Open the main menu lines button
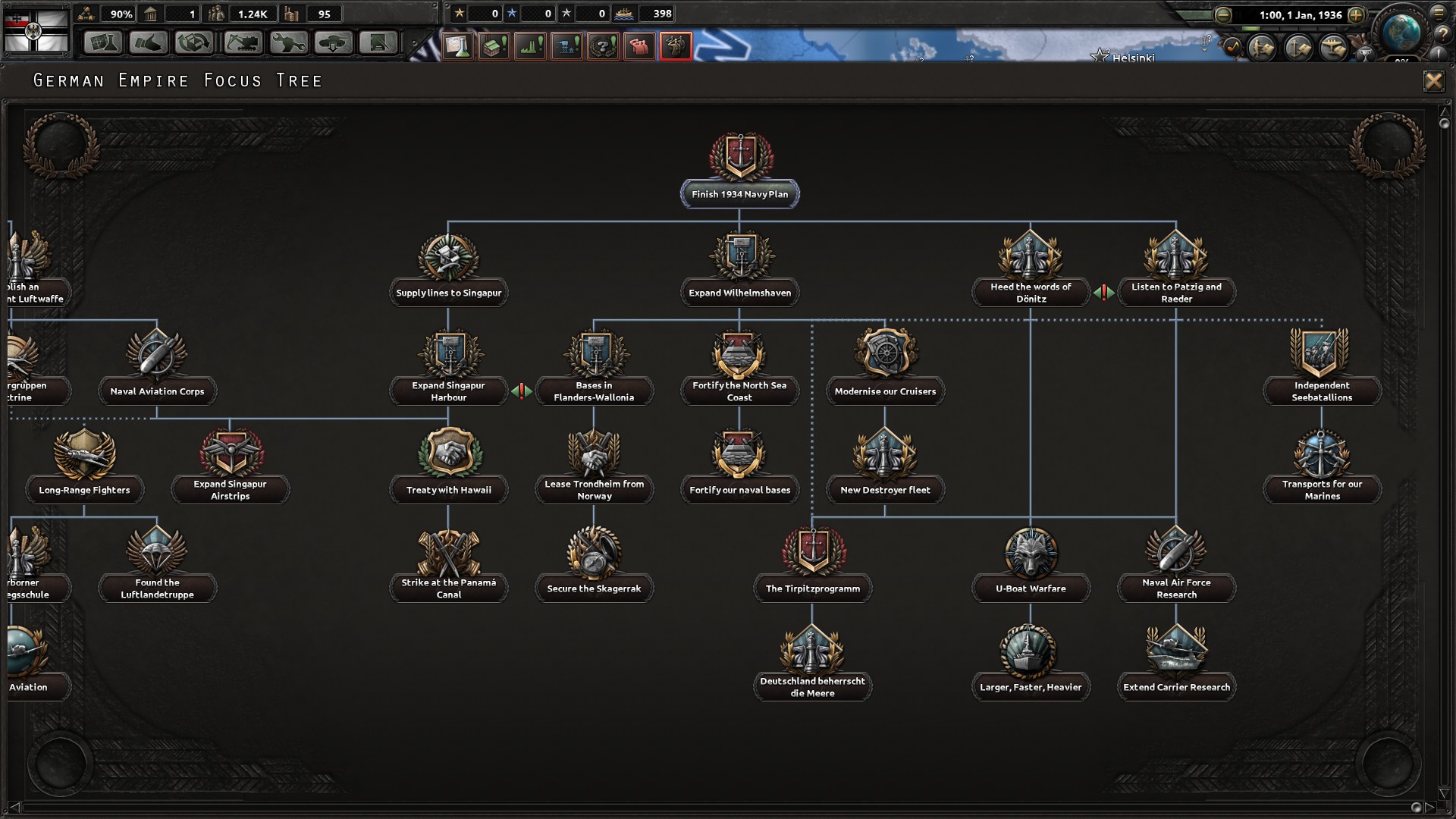This screenshot has width=1456, height=819. (1438, 13)
